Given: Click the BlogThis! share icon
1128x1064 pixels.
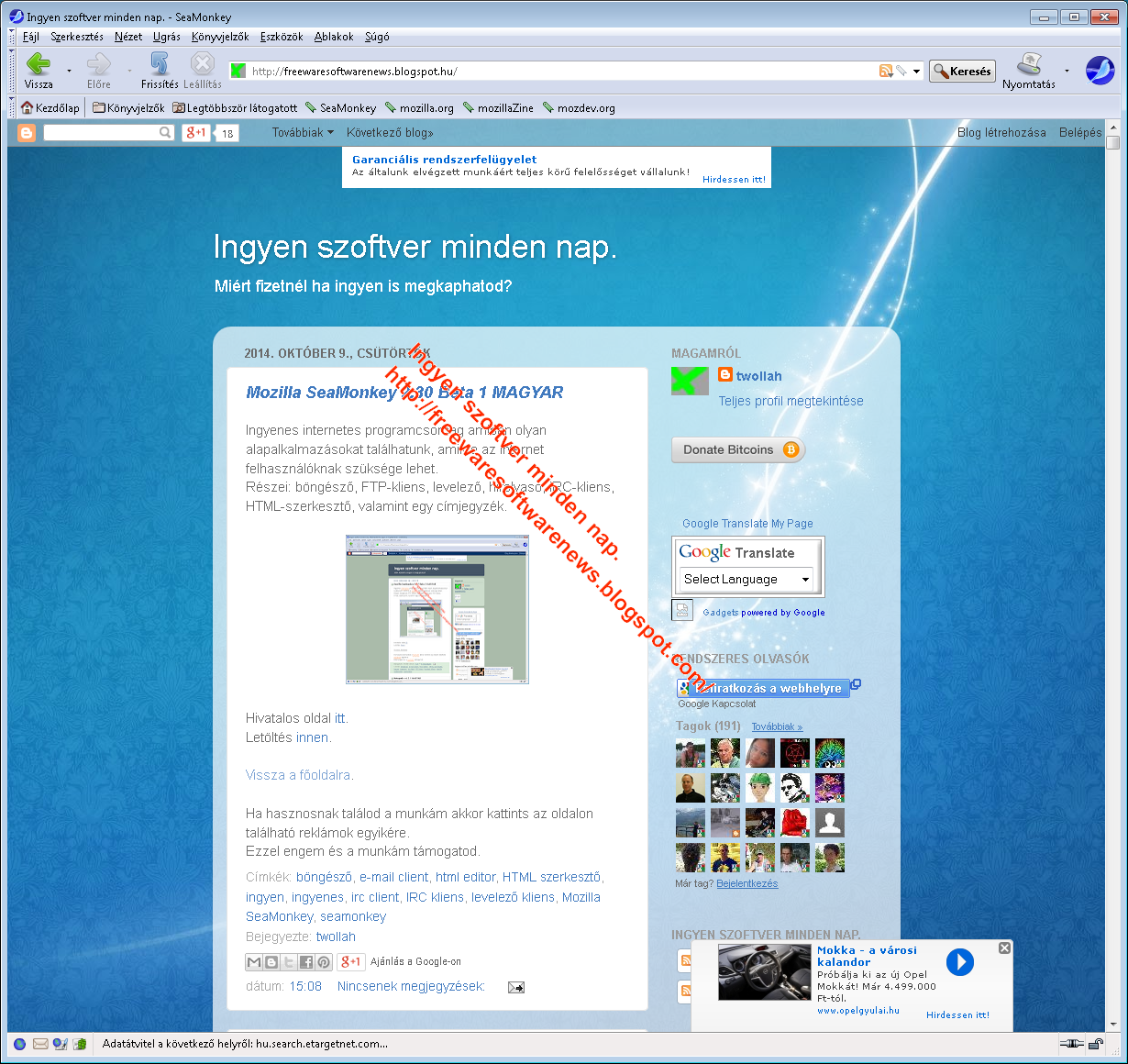Looking at the screenshot, I should pos(271,962).
